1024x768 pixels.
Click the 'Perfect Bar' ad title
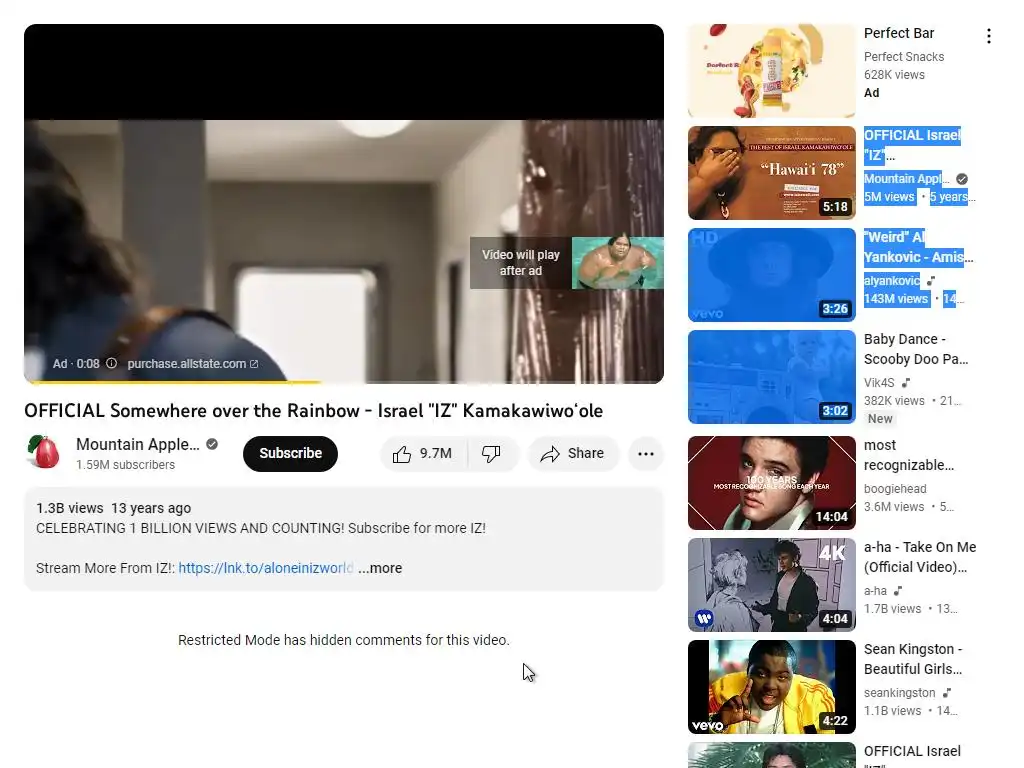(x=899, y=33)
